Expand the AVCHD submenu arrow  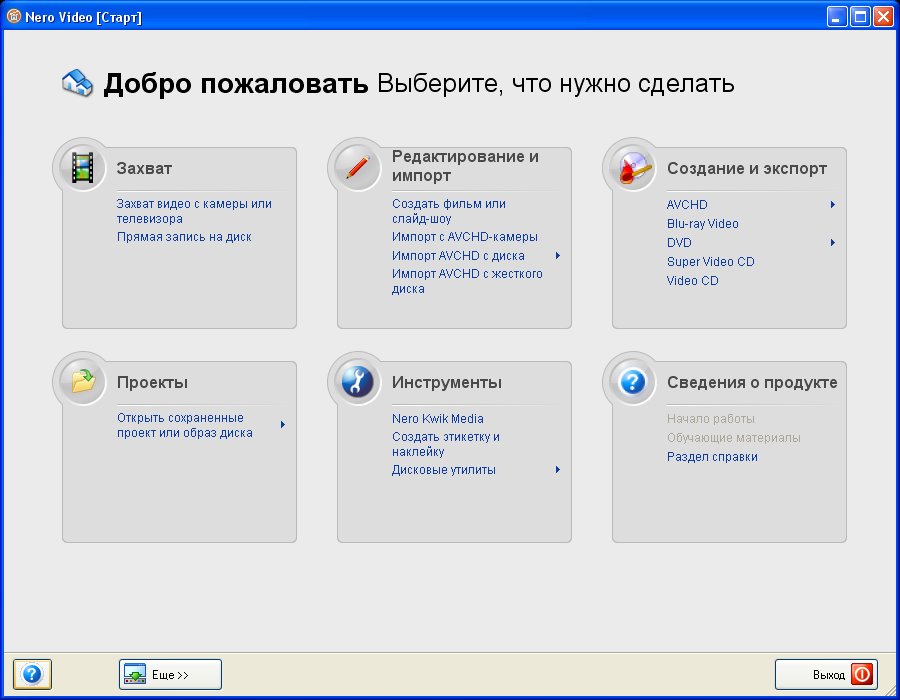click(x=832, y=205)
